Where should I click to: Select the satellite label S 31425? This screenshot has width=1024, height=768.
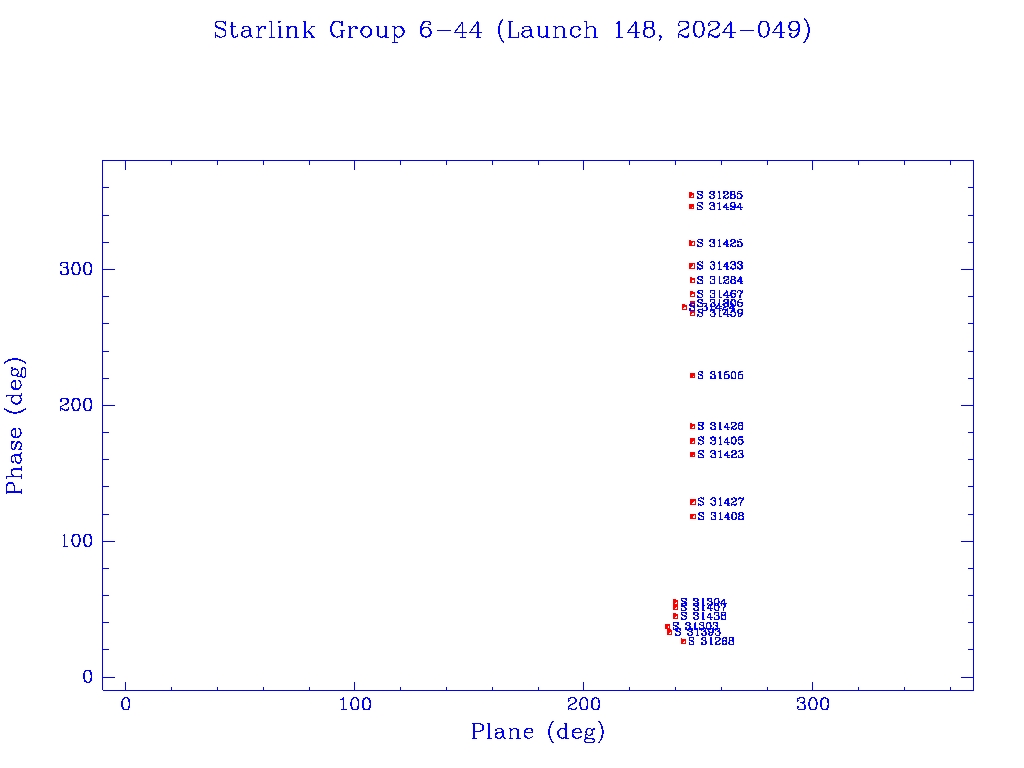tap(720, 243)
